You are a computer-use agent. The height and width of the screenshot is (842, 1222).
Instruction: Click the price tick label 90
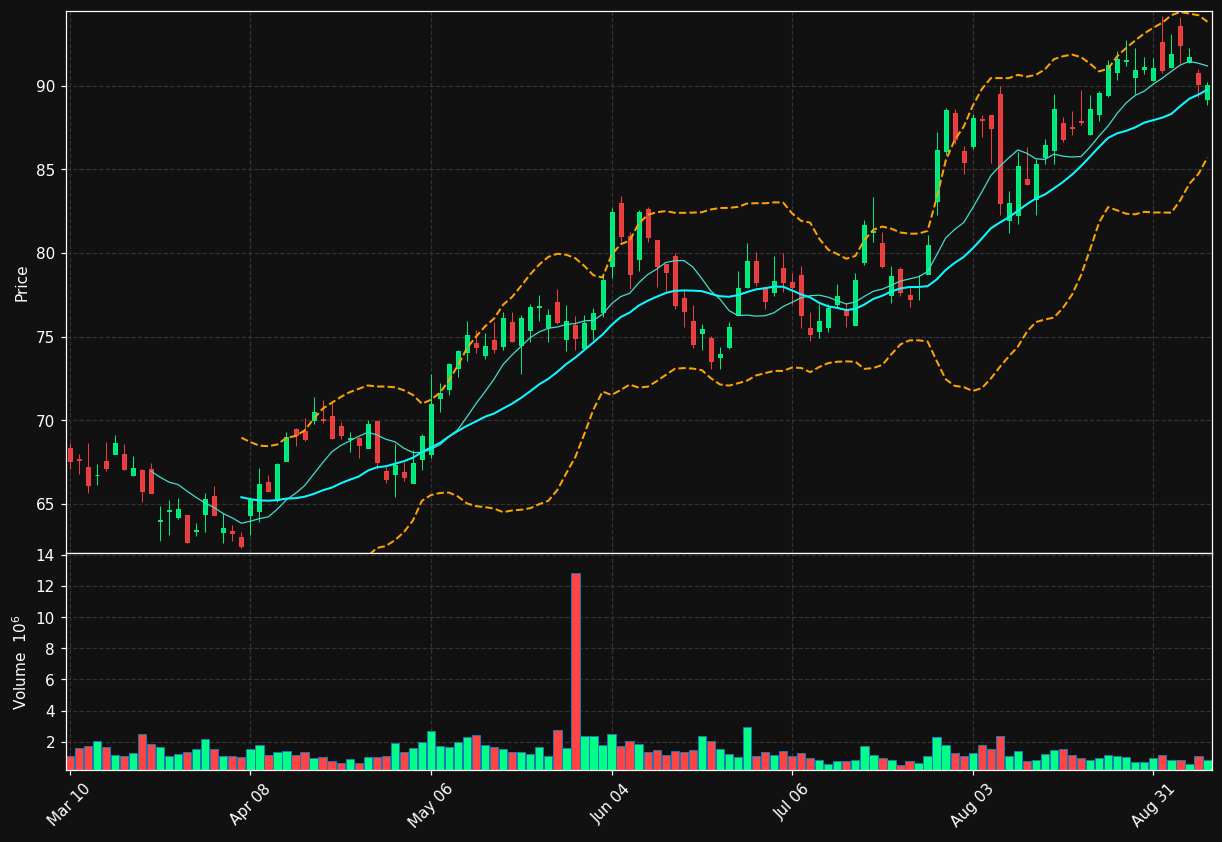46,87
